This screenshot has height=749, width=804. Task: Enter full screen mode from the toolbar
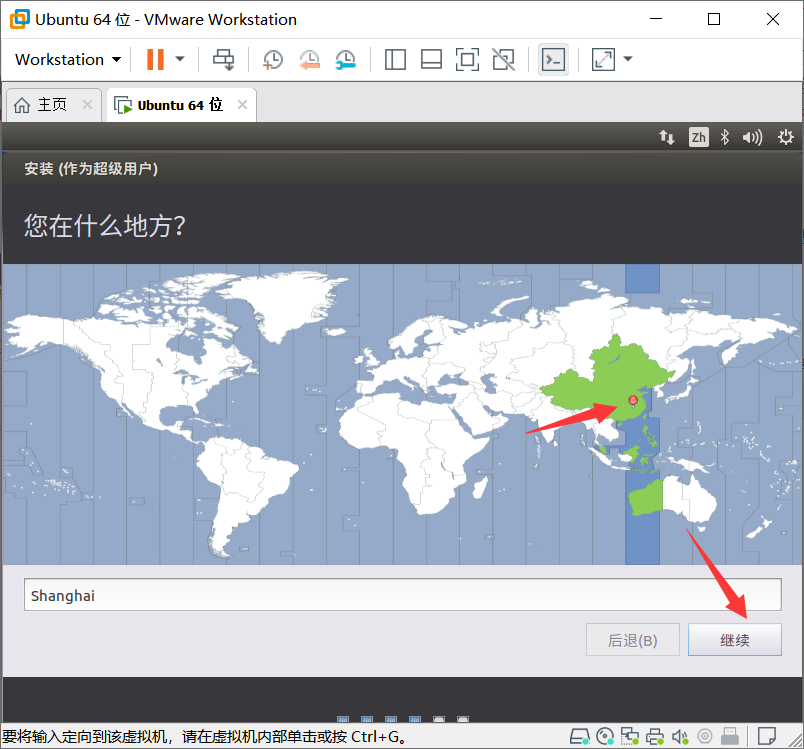pyautogui.click(x=467, y=60)
